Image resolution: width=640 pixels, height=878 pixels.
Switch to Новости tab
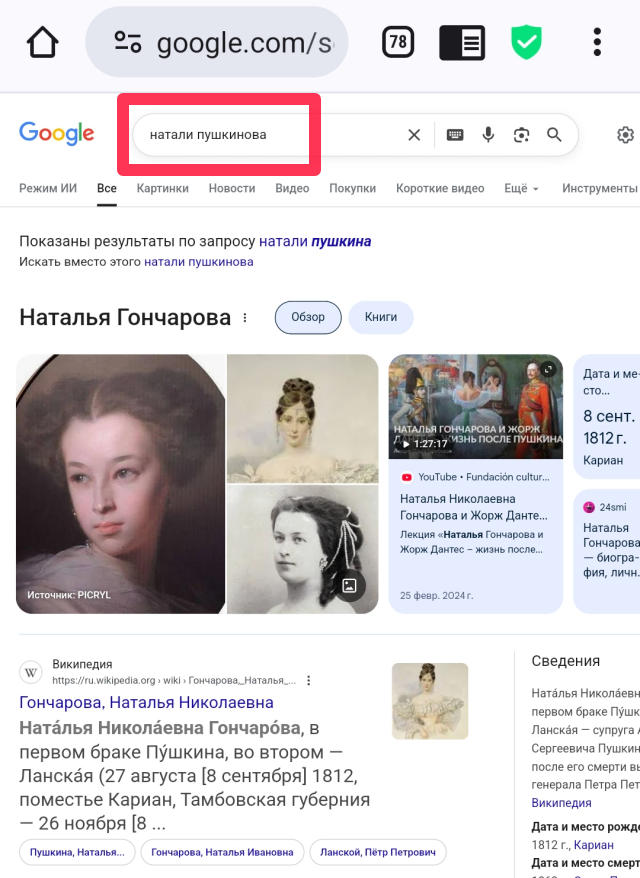pos(232,188)
